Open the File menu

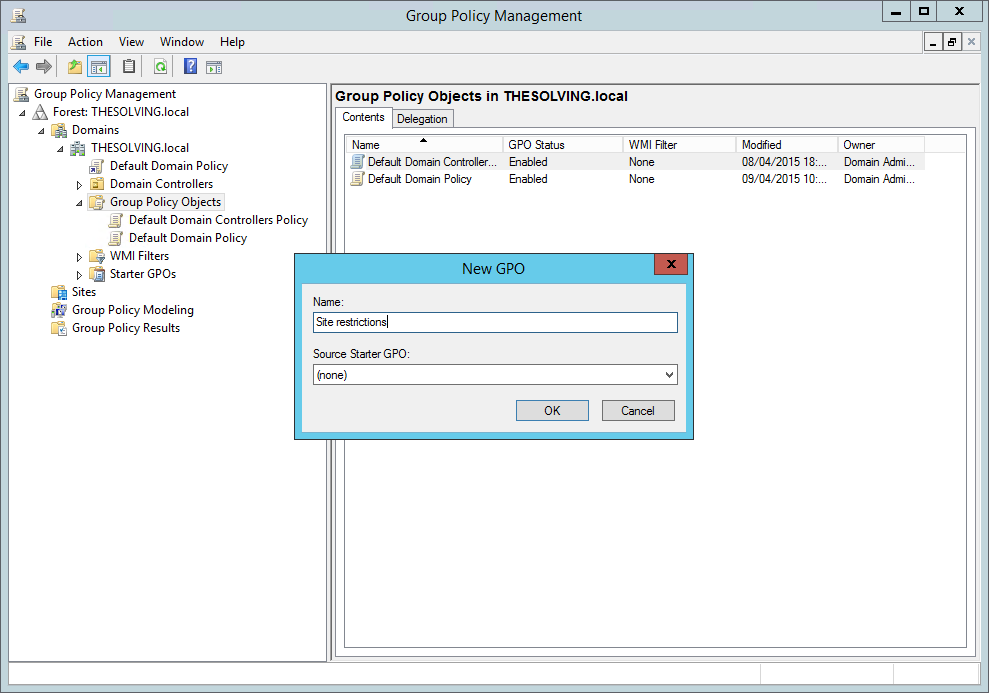(43, 42)
